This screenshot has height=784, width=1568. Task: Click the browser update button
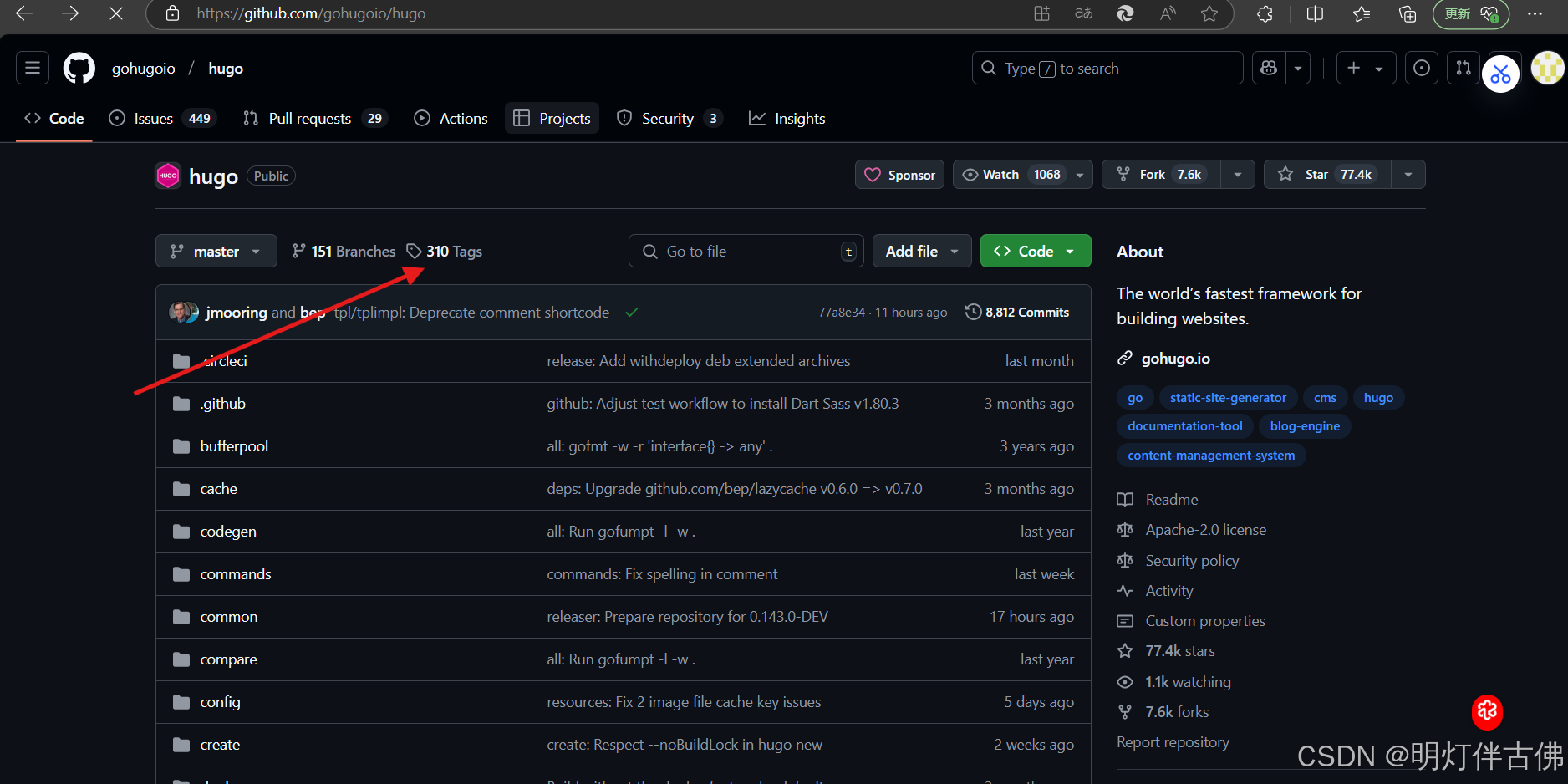click(x=1471, y=13)
